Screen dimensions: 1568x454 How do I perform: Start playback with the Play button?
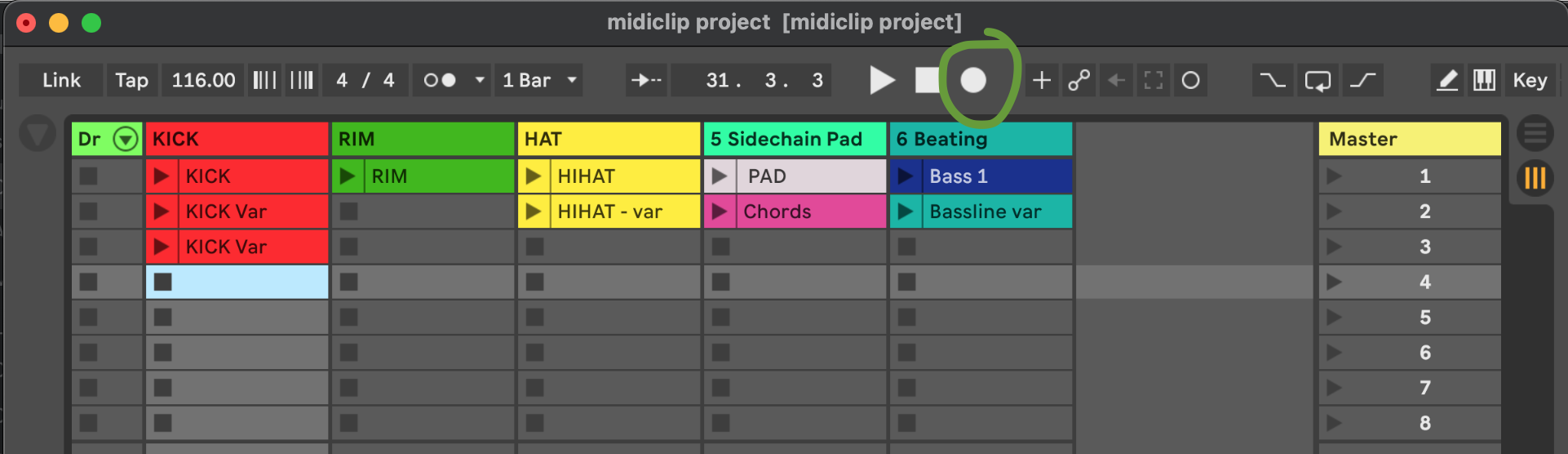pyautogui.click(x=882, y=80)
